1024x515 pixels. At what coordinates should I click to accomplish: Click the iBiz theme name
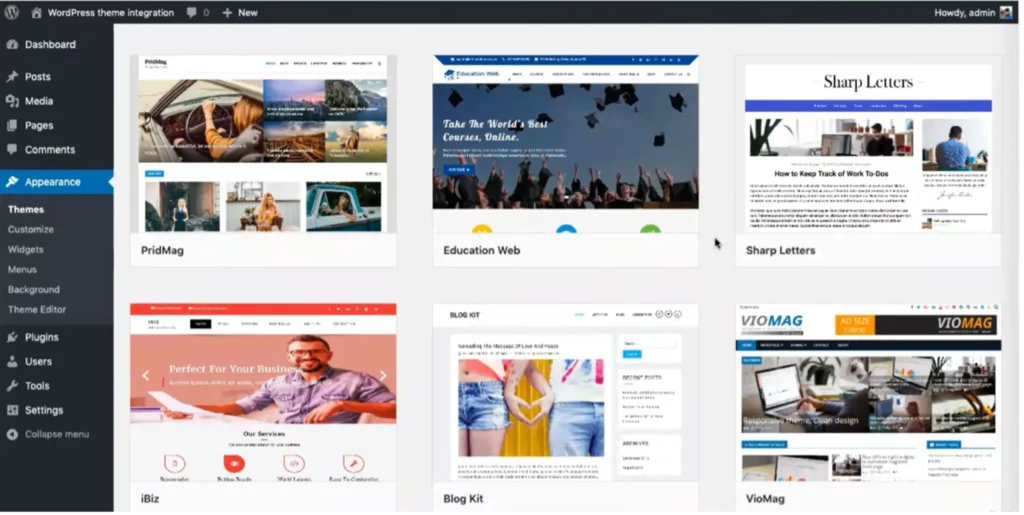(150, 499)
